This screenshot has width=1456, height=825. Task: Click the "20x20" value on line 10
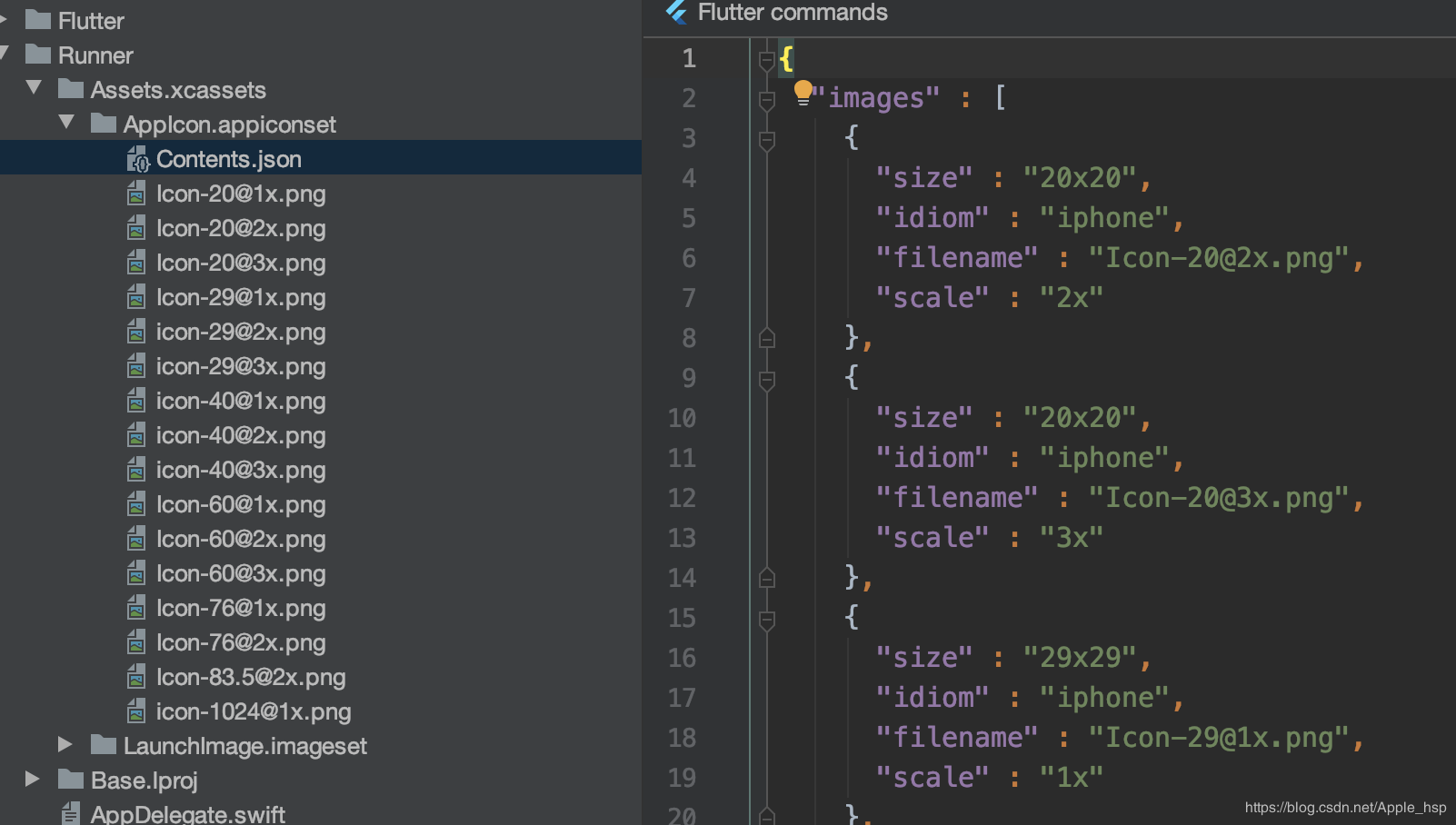(x=1081, y=417)
